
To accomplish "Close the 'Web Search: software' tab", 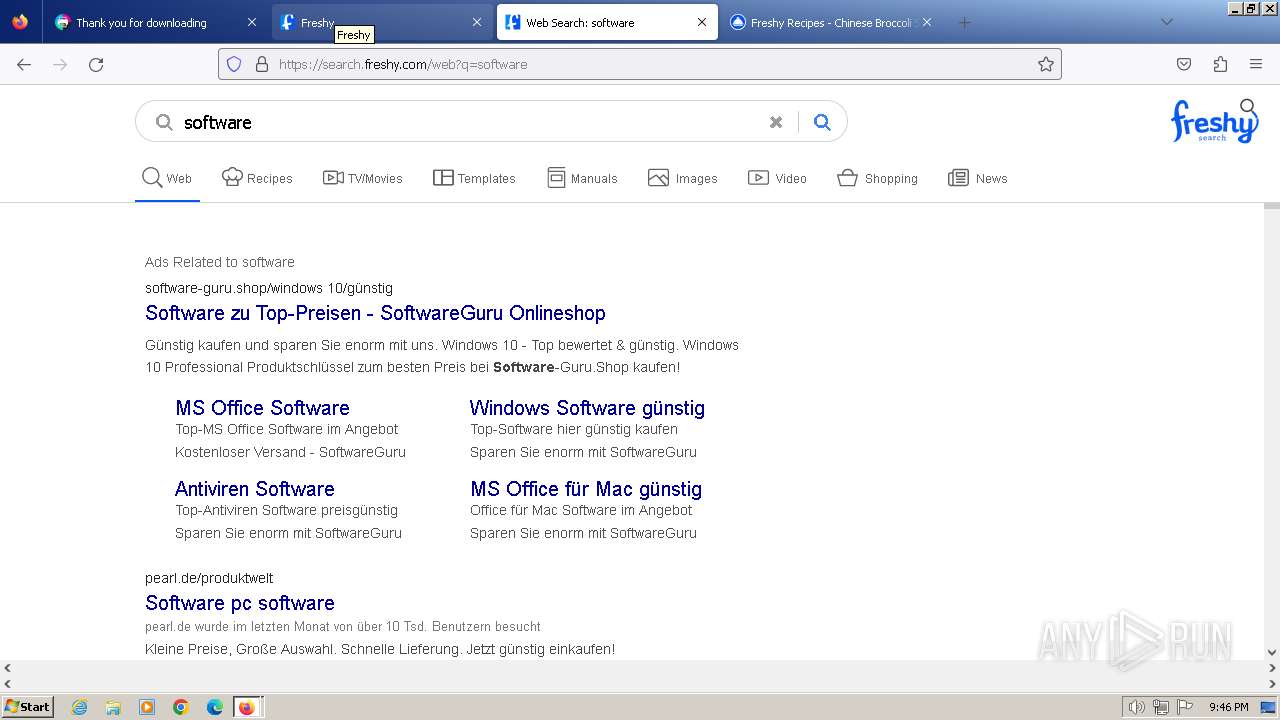I will click(702, 22).
